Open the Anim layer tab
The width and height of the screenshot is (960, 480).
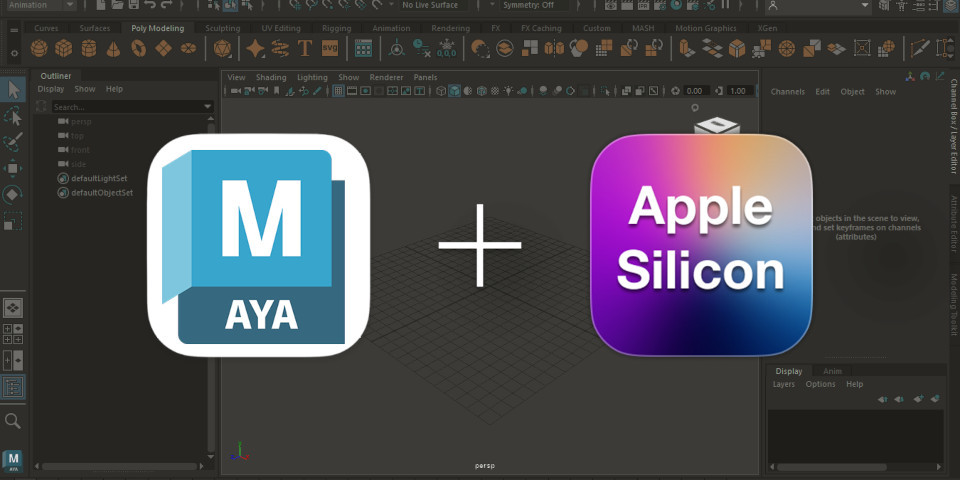click(x=832, y=371)
